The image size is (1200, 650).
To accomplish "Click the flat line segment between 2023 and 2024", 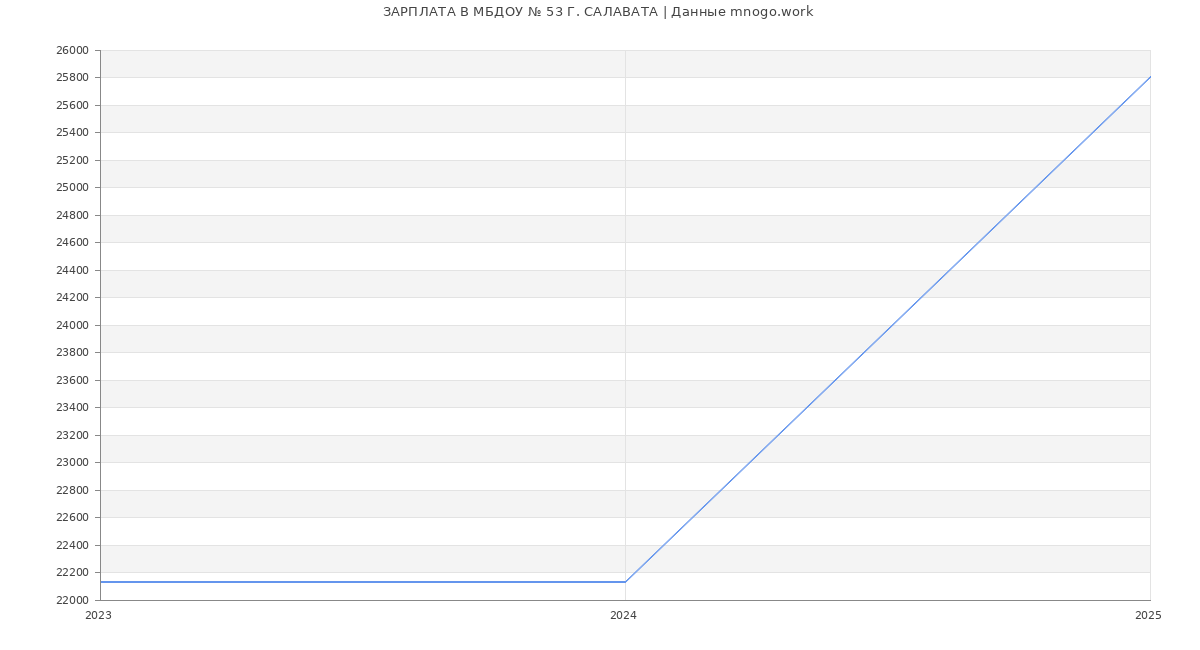I will click(362, 582).
